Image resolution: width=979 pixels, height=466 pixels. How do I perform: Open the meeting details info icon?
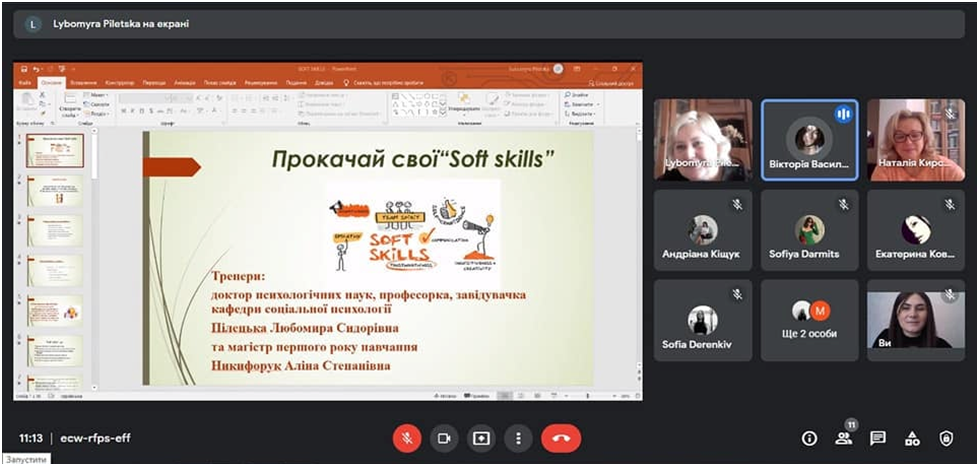pyautogui.click(x=809, y=438)
